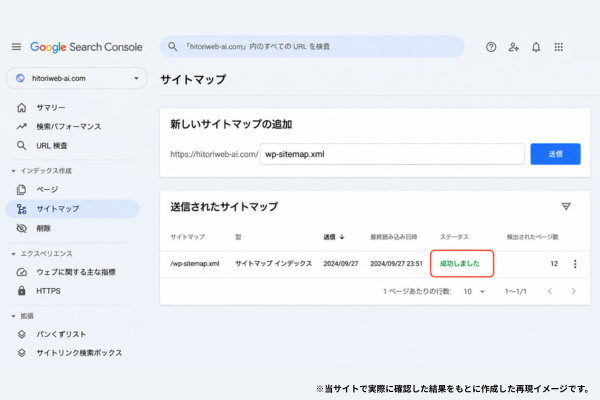Screen dimensions: 600x400
Task: Click the 2024/09/27 23:51 last read cell
Action: [396, 263]
